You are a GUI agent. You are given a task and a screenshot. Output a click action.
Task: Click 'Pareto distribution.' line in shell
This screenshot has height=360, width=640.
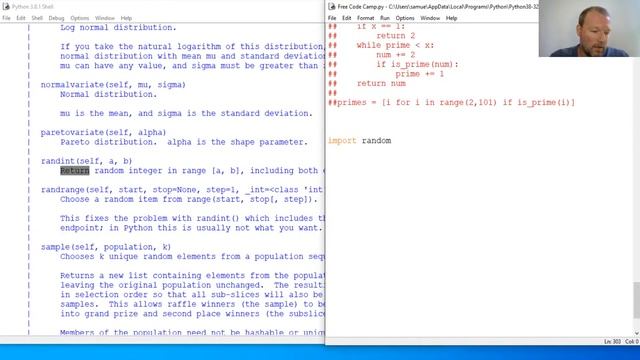point(184,142)
